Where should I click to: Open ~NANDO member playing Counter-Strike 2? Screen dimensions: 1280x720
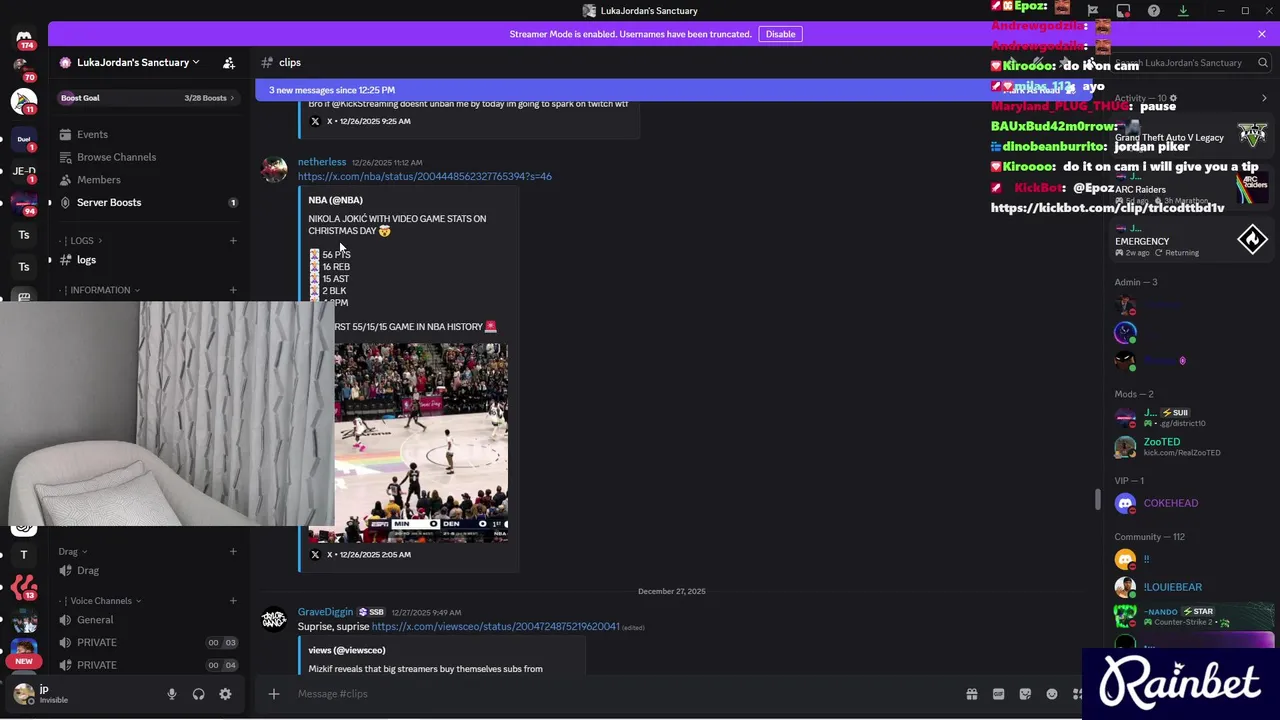[1190, 616]
